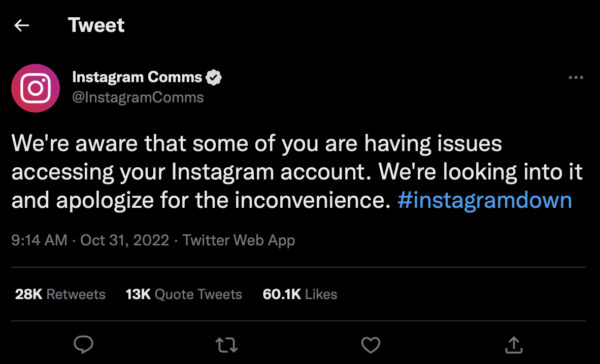Open Instagram Comms profile picture

tap(36, 88)
